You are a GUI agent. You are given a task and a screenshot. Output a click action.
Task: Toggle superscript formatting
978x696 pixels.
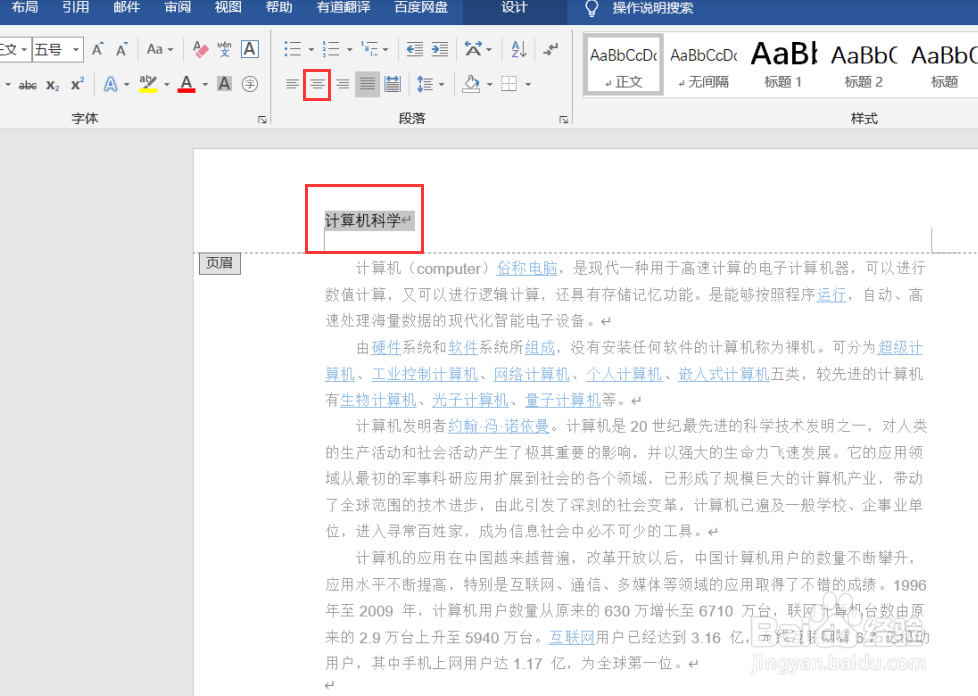[x=77, y=84]
